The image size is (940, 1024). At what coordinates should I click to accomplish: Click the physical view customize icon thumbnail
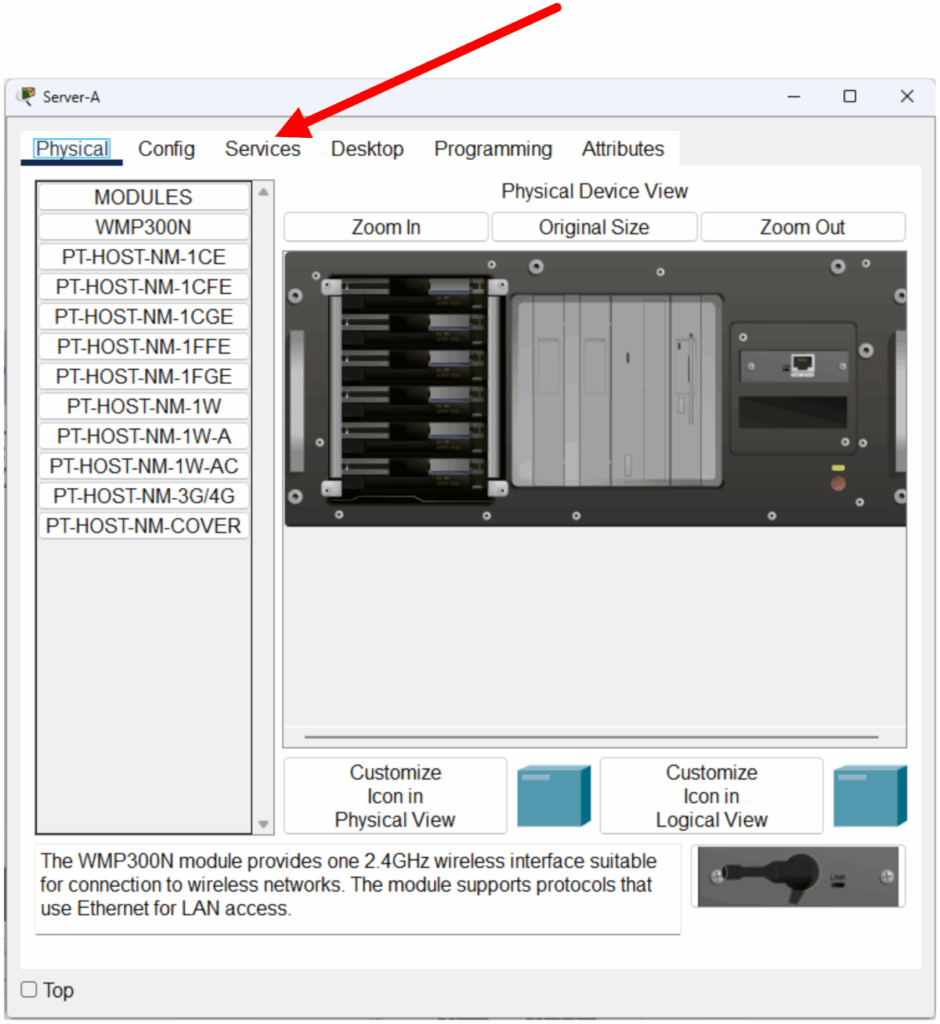tap(553, 796)
